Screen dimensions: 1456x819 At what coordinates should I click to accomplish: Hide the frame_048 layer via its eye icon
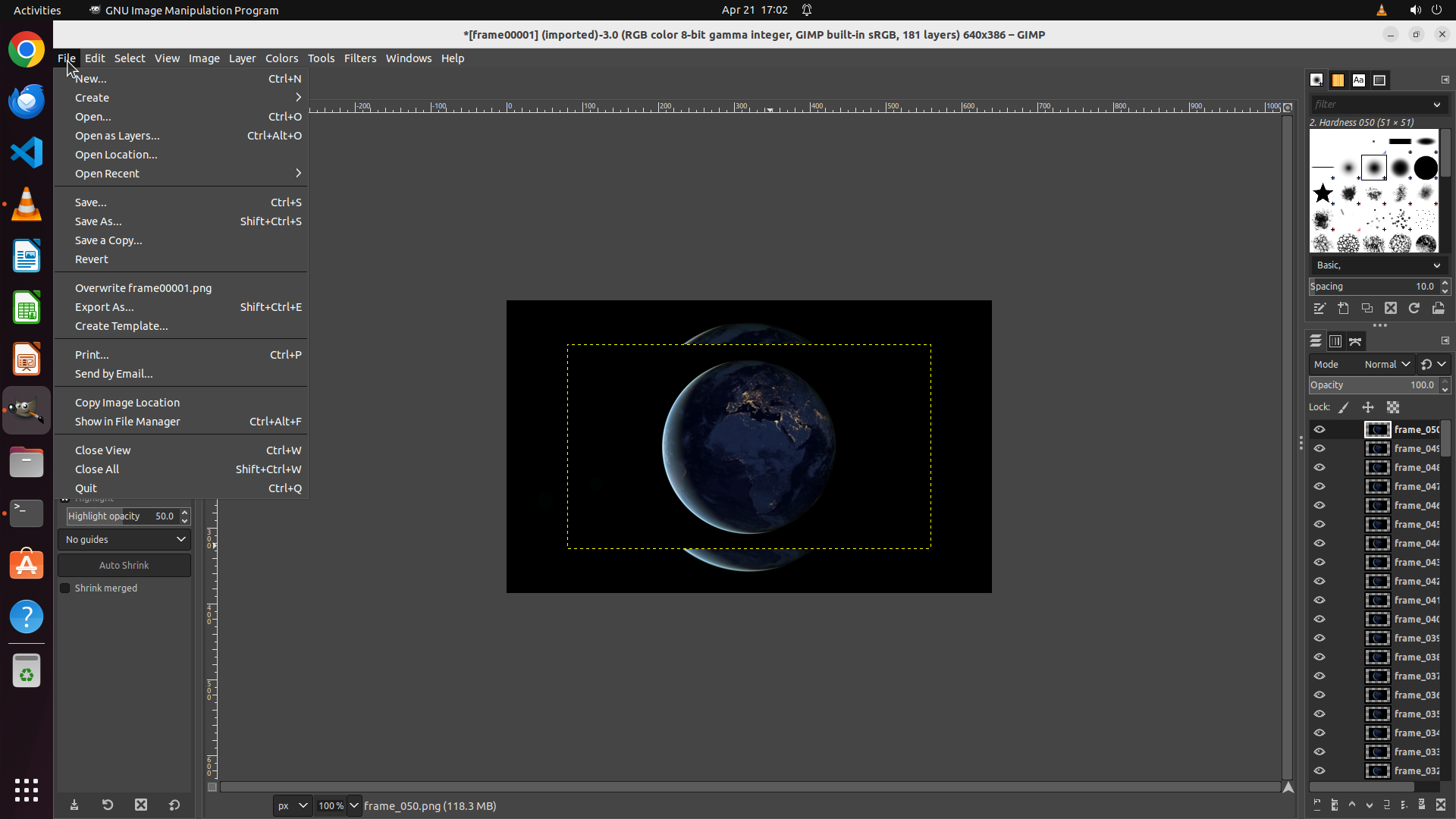click(x=1319, y=468)
